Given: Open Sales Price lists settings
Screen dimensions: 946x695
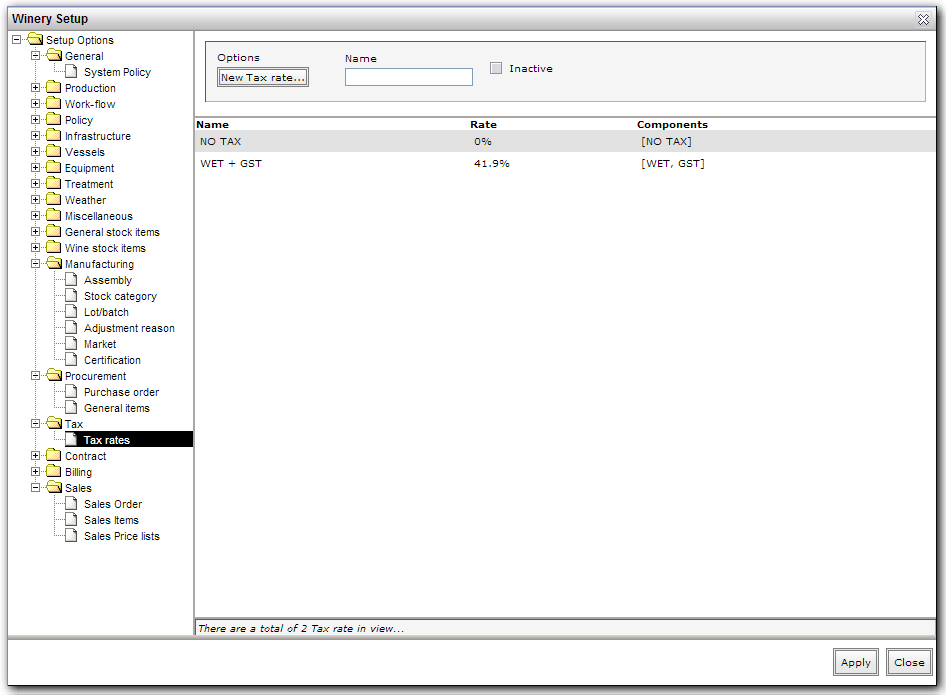Looking at the screenshot, I should (122, 536).
